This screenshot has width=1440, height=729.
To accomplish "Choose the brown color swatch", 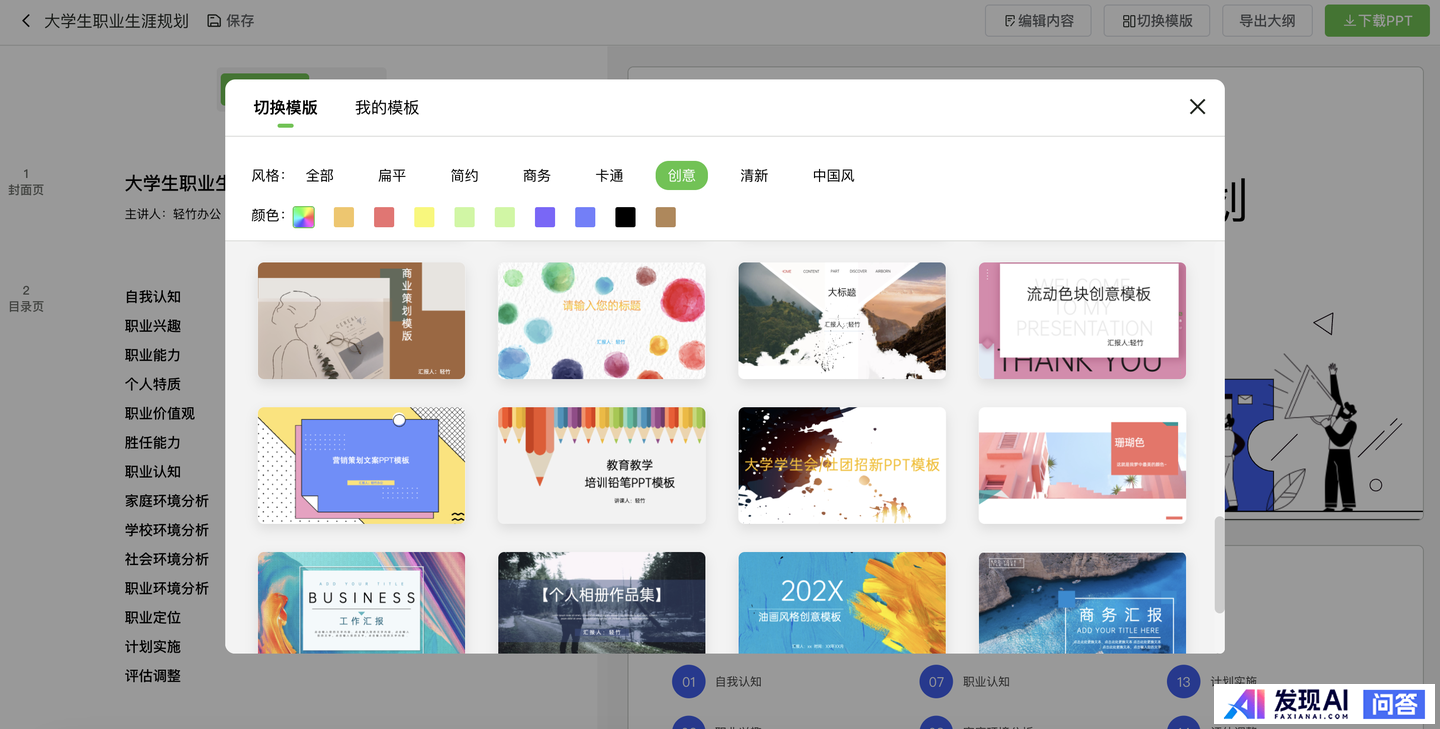I will coord(665,217).
